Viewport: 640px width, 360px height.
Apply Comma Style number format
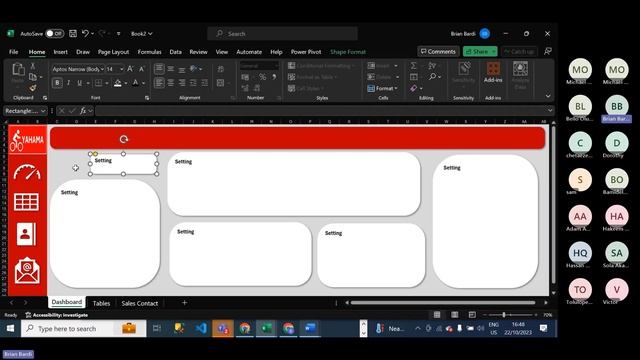point(274,77)
